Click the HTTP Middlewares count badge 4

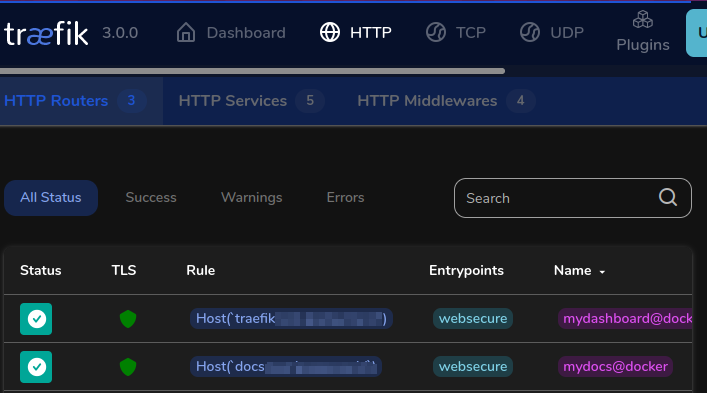[x=520, y=101]
